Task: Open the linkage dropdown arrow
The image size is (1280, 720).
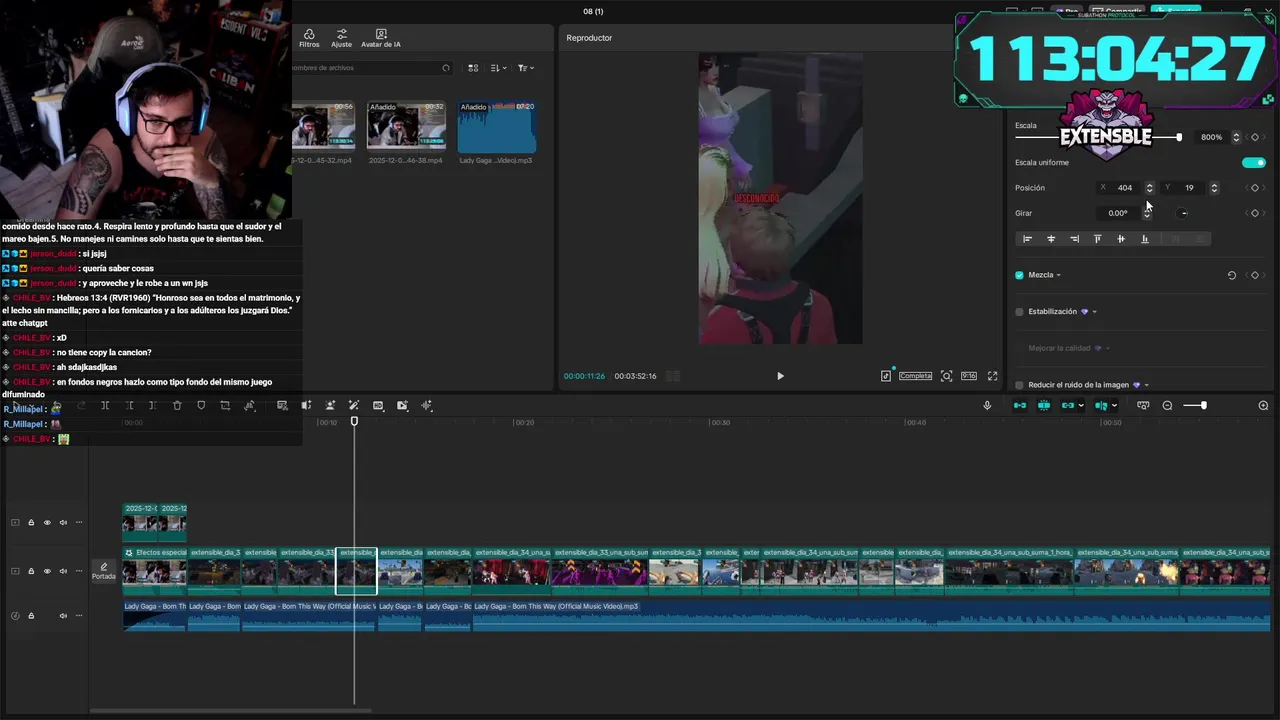Action: click(x=1082, y=405)
